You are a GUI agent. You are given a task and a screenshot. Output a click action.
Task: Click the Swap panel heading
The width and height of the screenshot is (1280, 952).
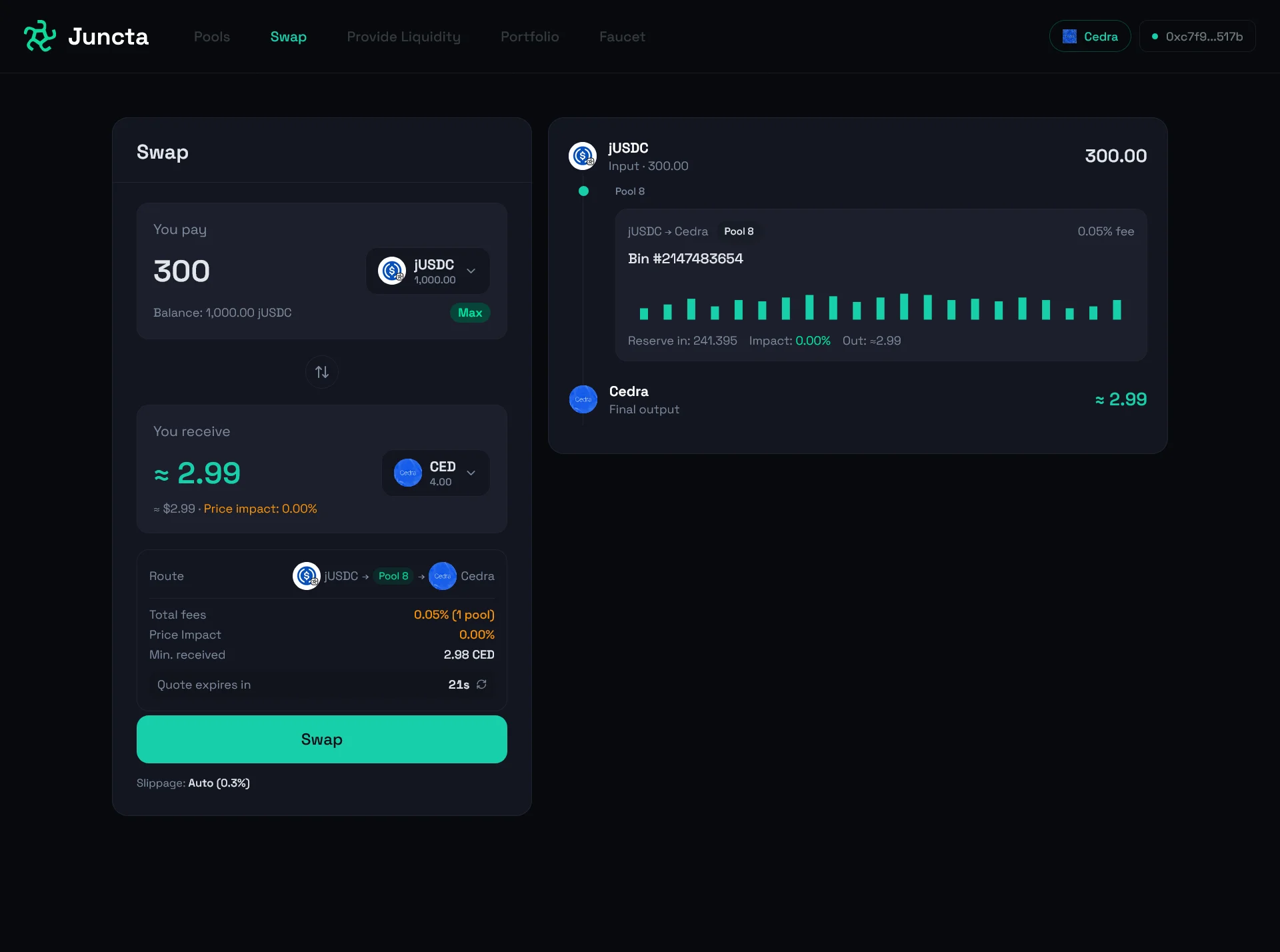pos(163,152)
